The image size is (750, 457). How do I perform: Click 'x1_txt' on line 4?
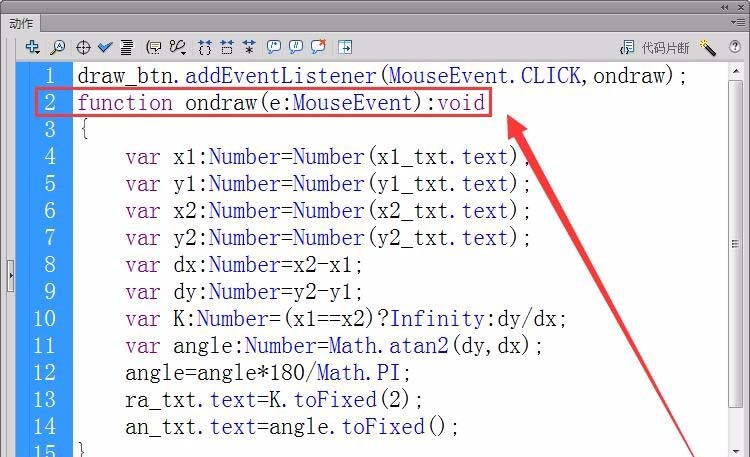click(x=413, y=157)
